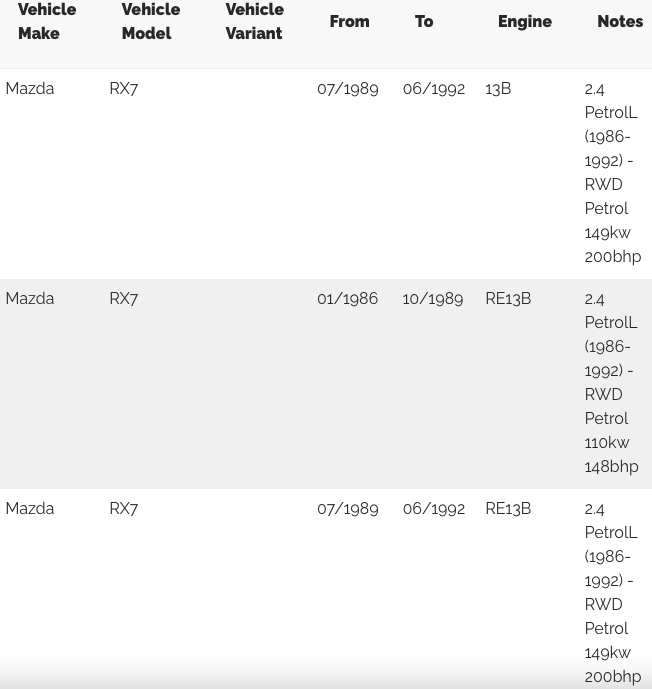Click the Notes column header
The width and height of the screenshot is (652, 689).
[x=620, y=21]
